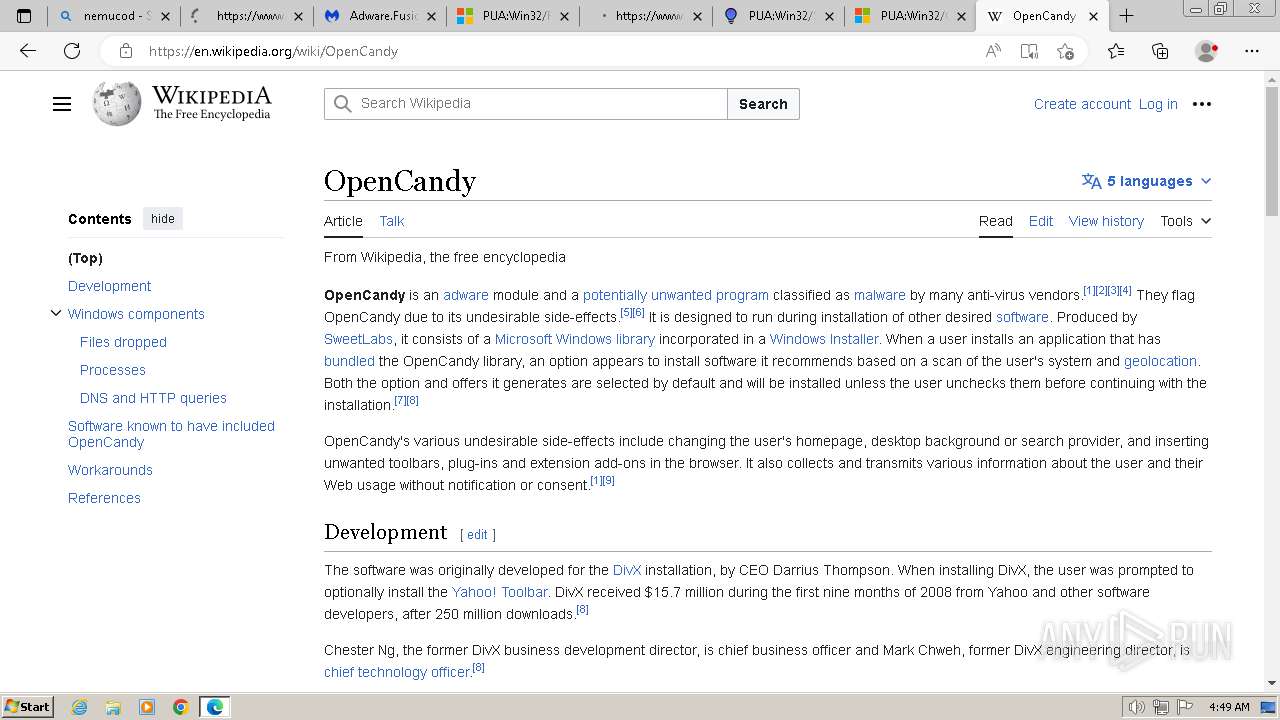Screen dimensions: 1280x720
Task: Select the Read view tab
Action: tap(995, 221)
